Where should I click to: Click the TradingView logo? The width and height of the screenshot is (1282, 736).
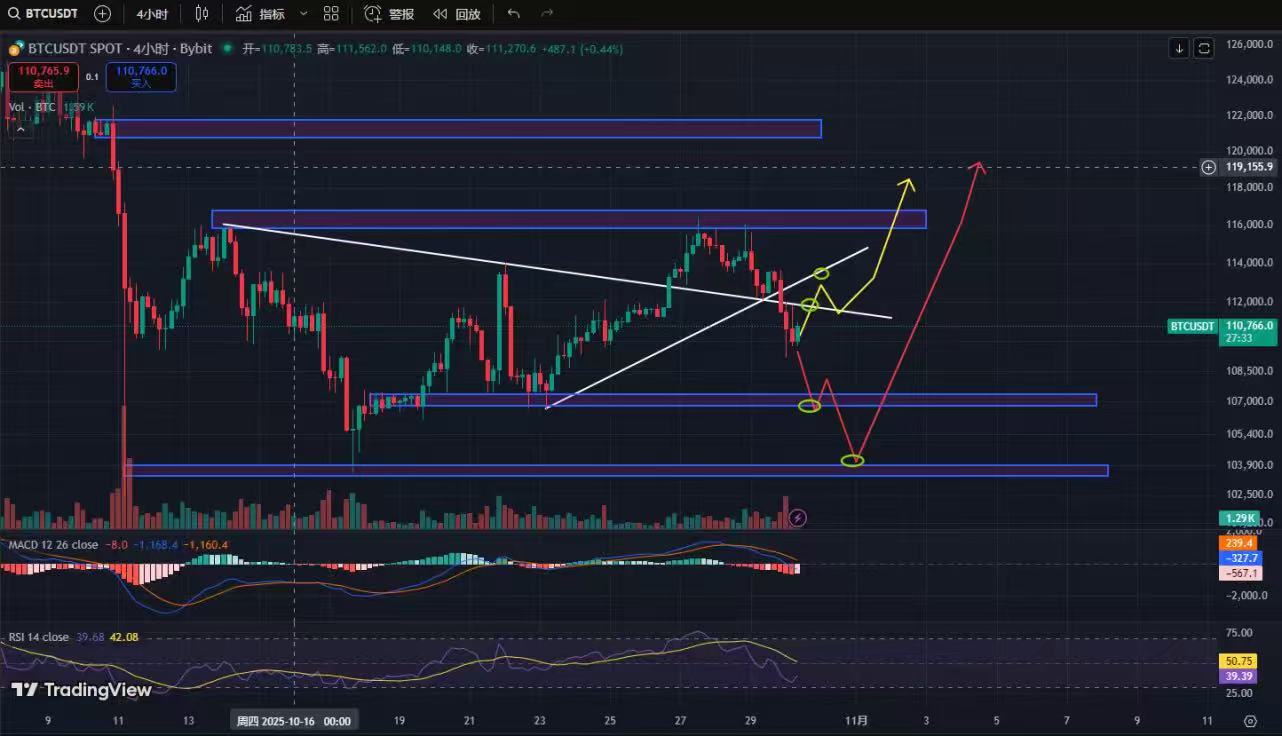pos(82,690)
